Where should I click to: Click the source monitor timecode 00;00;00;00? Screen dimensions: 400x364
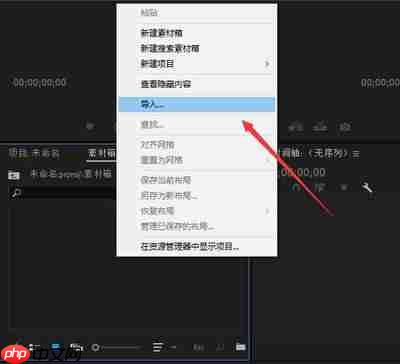click(x=40, y=82)
